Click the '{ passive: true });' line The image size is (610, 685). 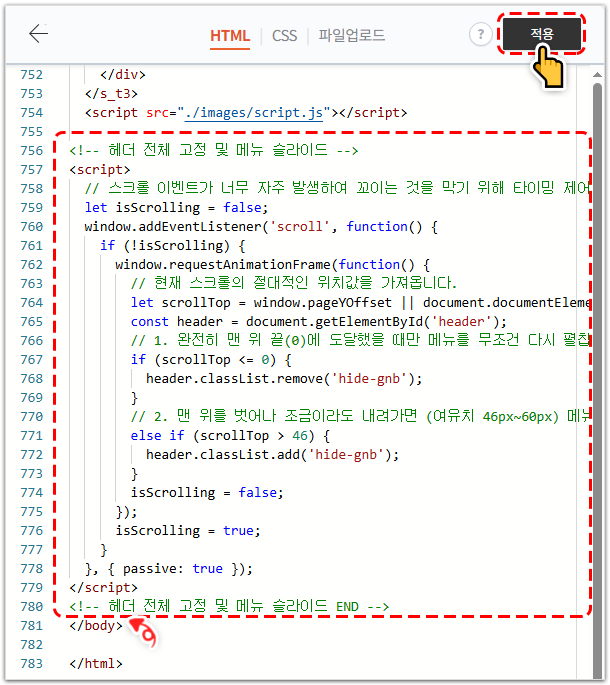click(169, 569)
